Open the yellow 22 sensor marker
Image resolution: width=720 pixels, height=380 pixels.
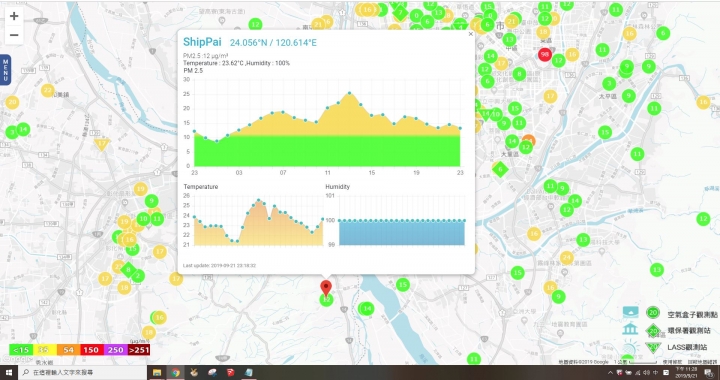point(48,90)
